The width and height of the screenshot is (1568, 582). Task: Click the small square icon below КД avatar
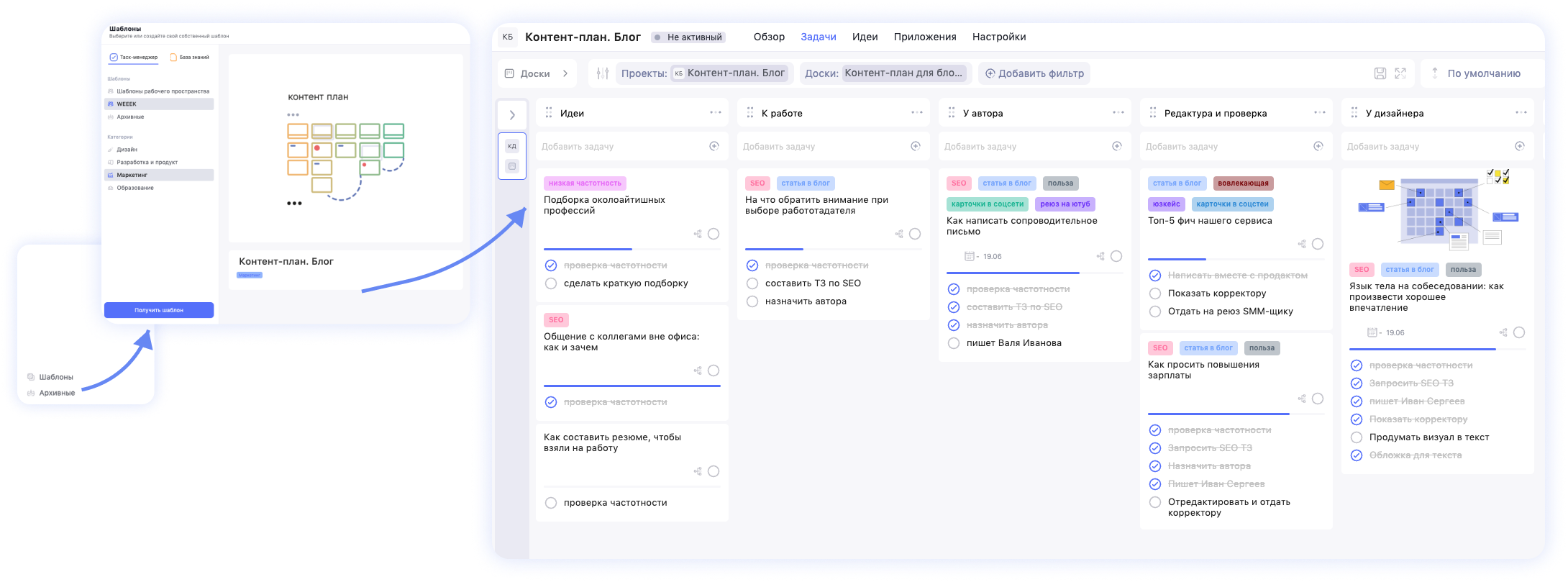click(x=512, y=166)
